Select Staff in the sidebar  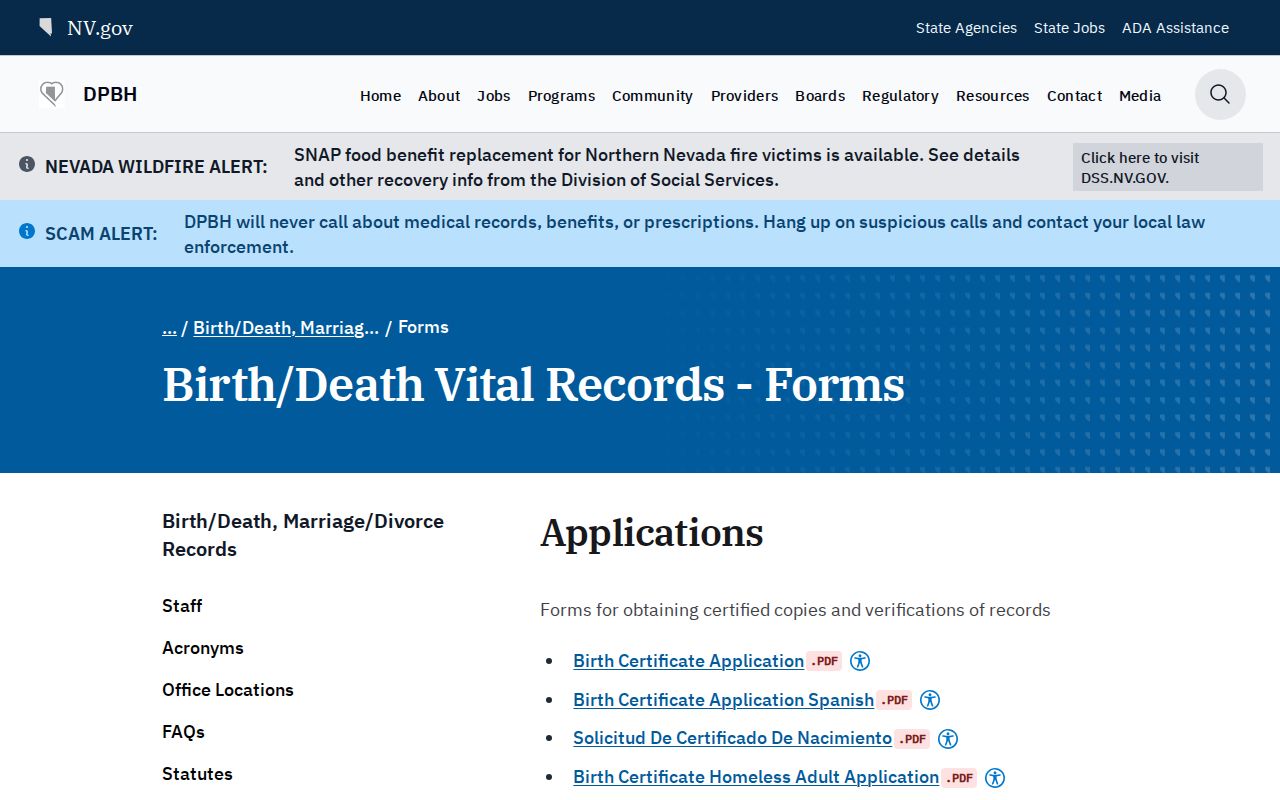(x=182, y=606)
